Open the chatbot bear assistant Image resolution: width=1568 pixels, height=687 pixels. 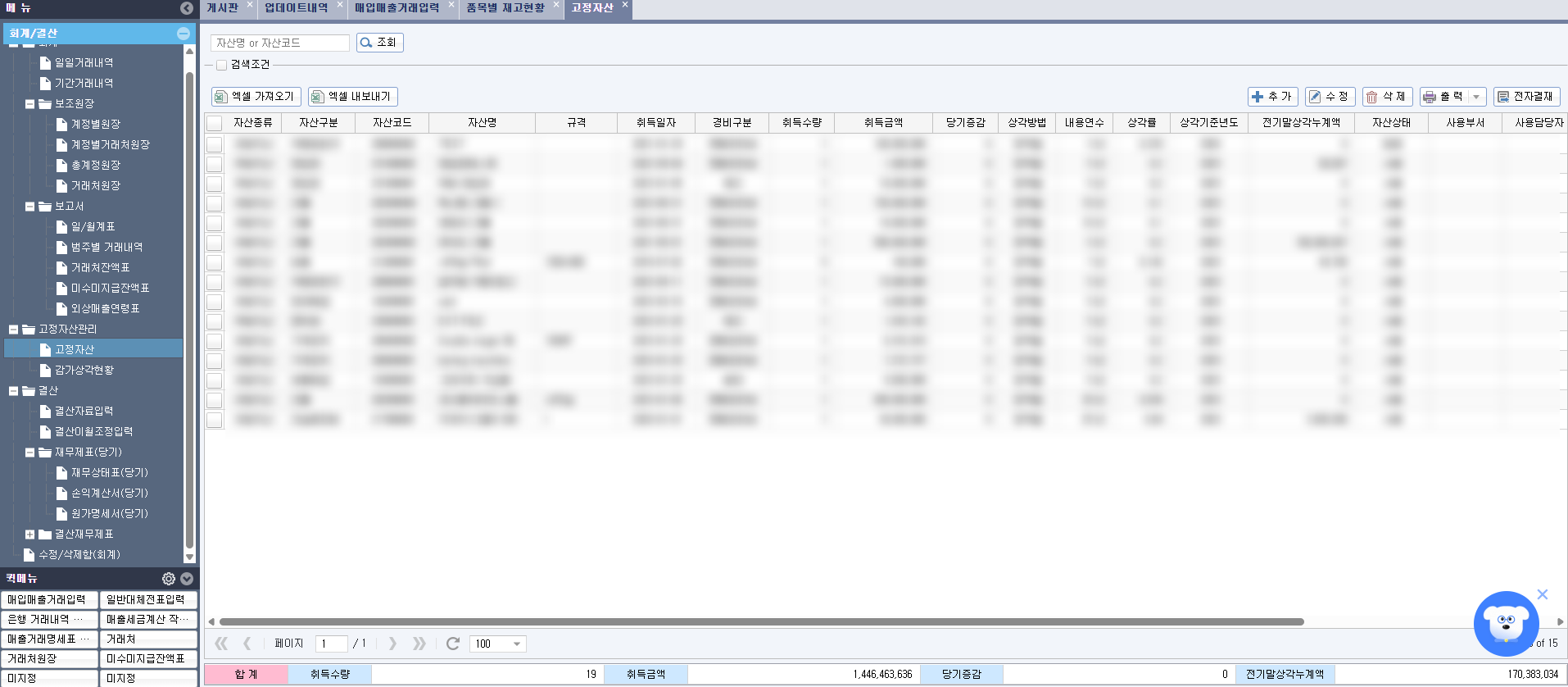(1506, 623)
